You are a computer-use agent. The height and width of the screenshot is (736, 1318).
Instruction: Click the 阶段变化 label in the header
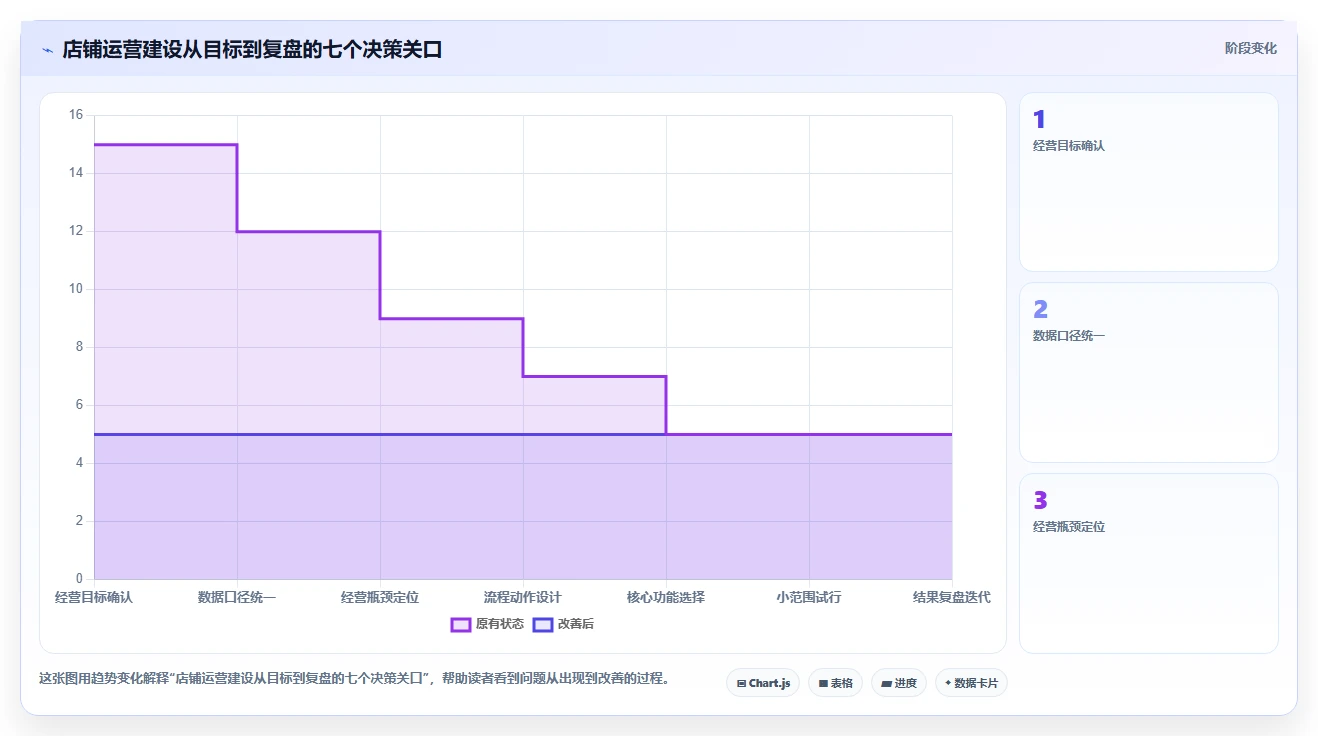1250,48
